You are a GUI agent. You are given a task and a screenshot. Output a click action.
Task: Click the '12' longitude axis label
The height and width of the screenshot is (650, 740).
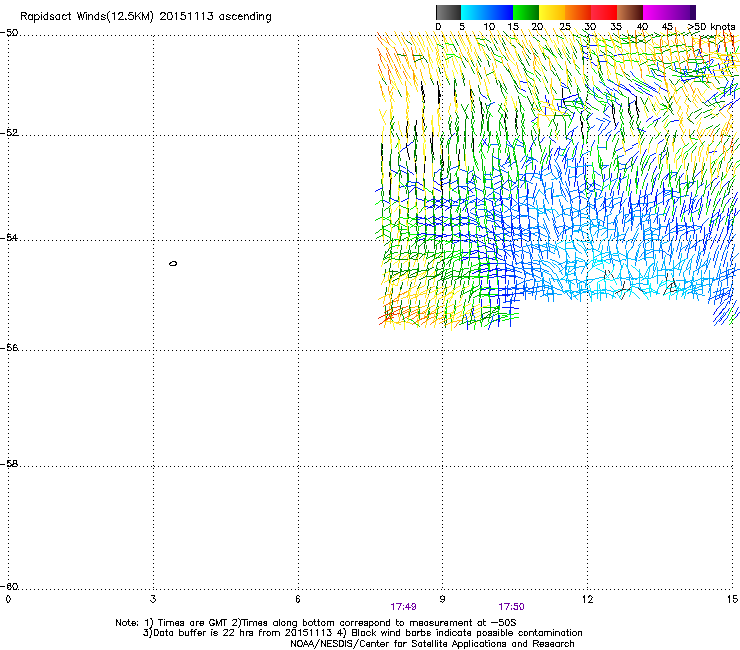tap(587, 599)
